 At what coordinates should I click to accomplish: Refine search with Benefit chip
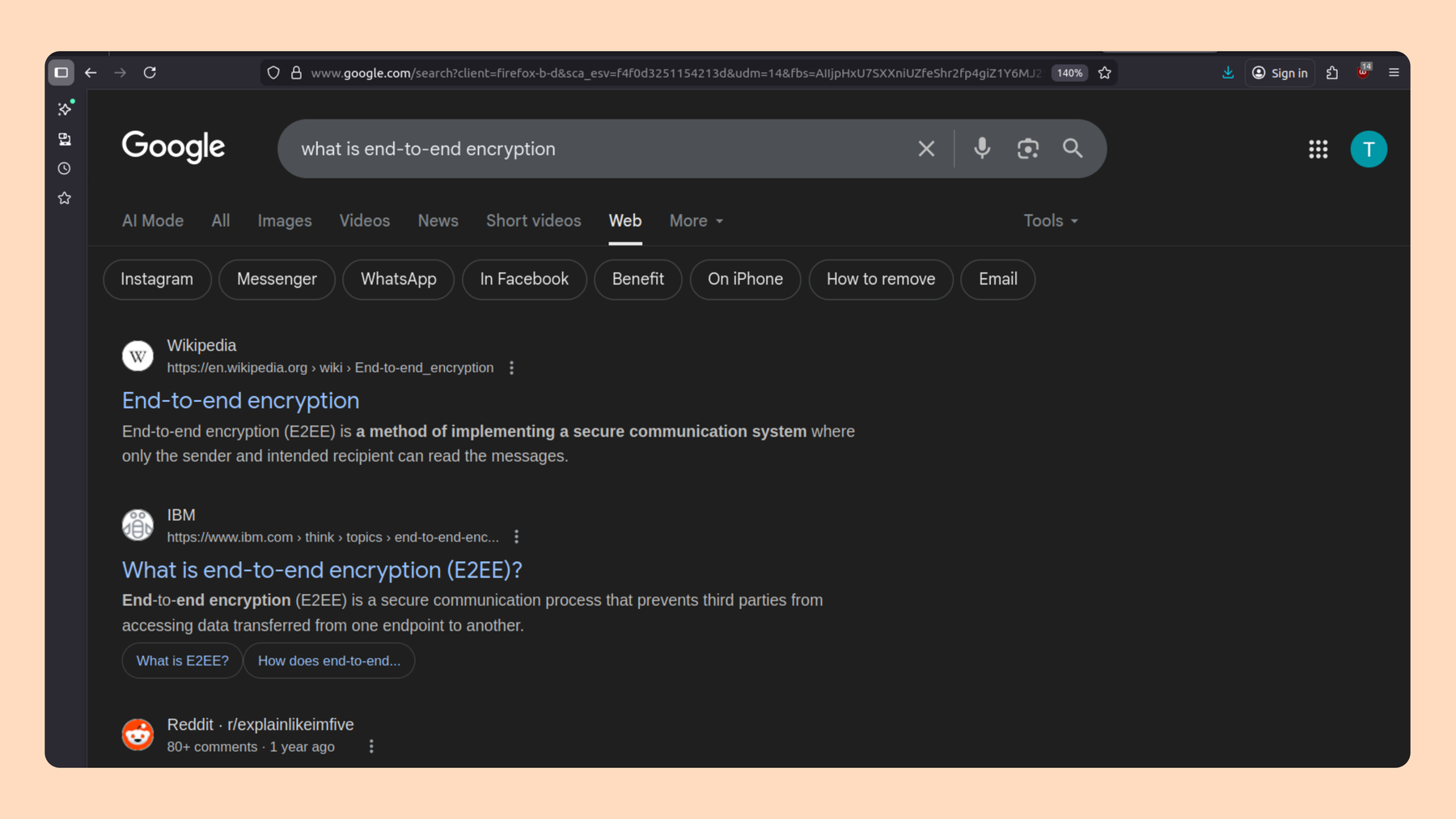(638, 279)
